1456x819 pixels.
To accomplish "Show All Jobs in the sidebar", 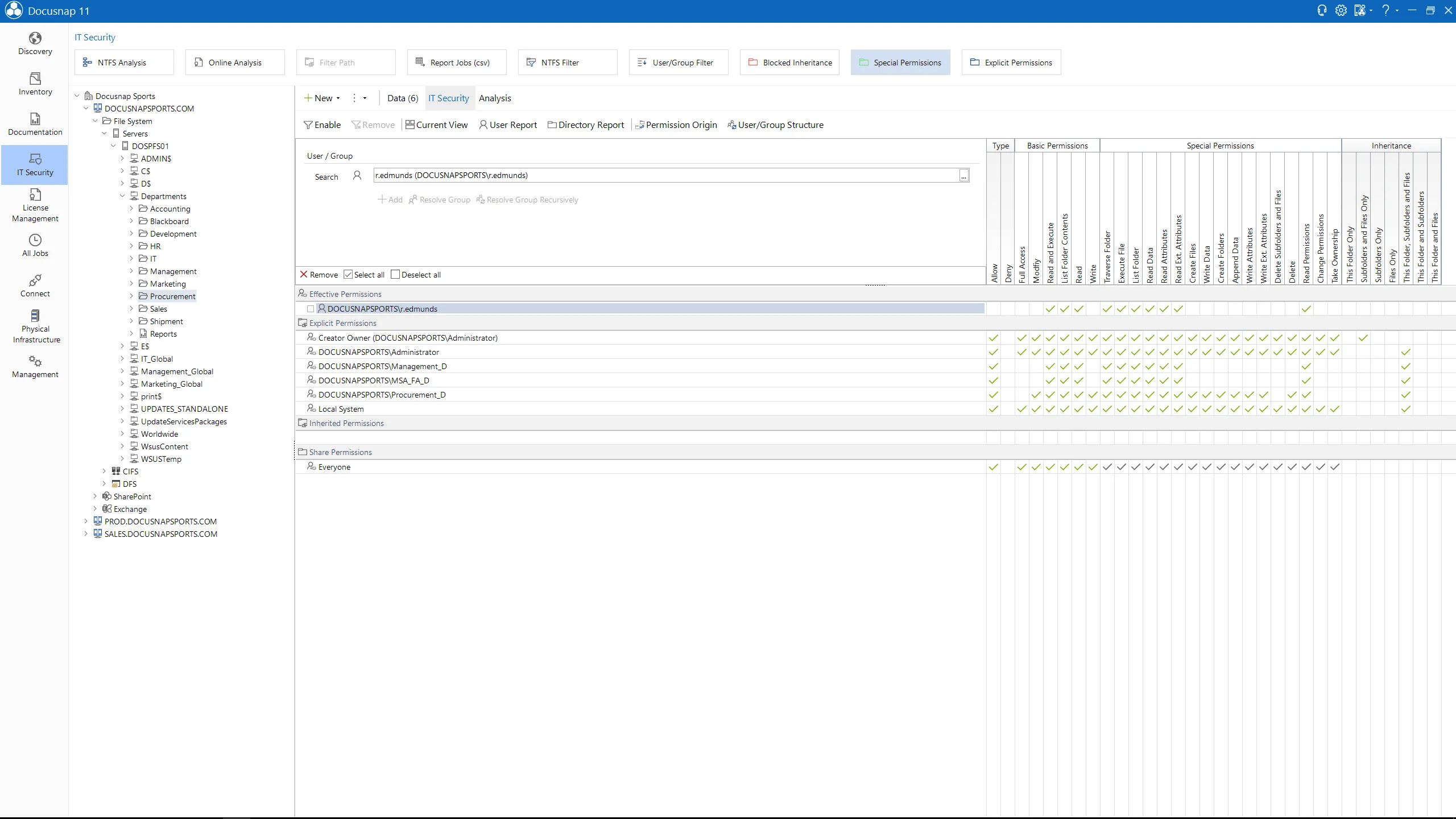I will click(x=35, y=246).
